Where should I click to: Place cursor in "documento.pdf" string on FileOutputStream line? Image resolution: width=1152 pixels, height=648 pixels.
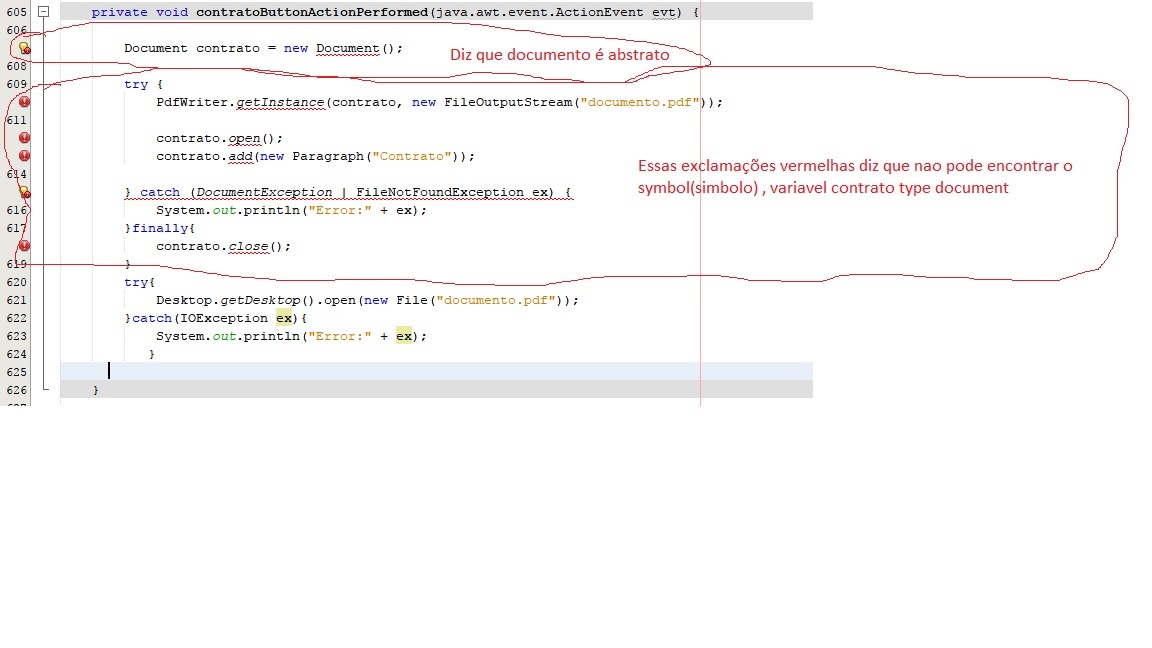[640, 102]
